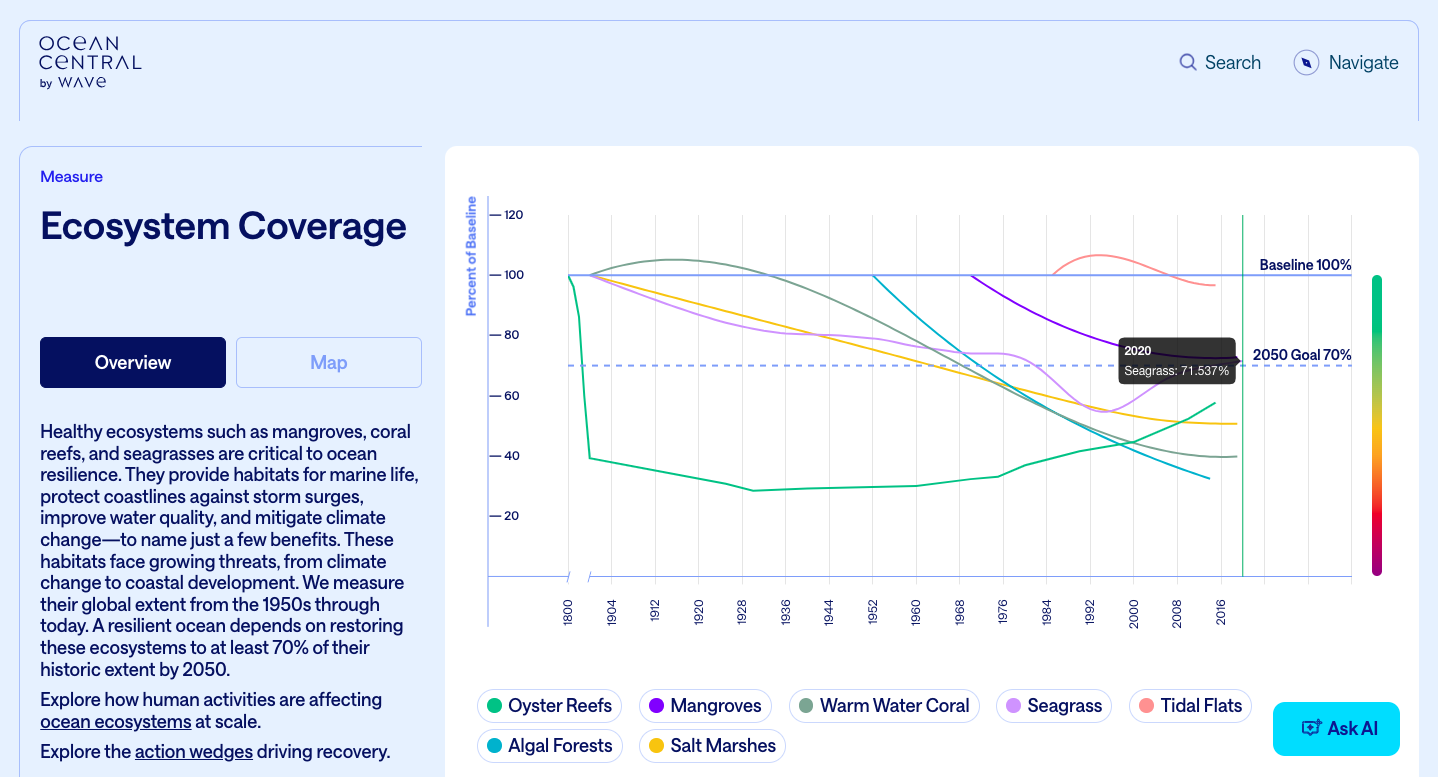
Task: Click the Percent of Baseline axis title
Action: pos(471,256)
